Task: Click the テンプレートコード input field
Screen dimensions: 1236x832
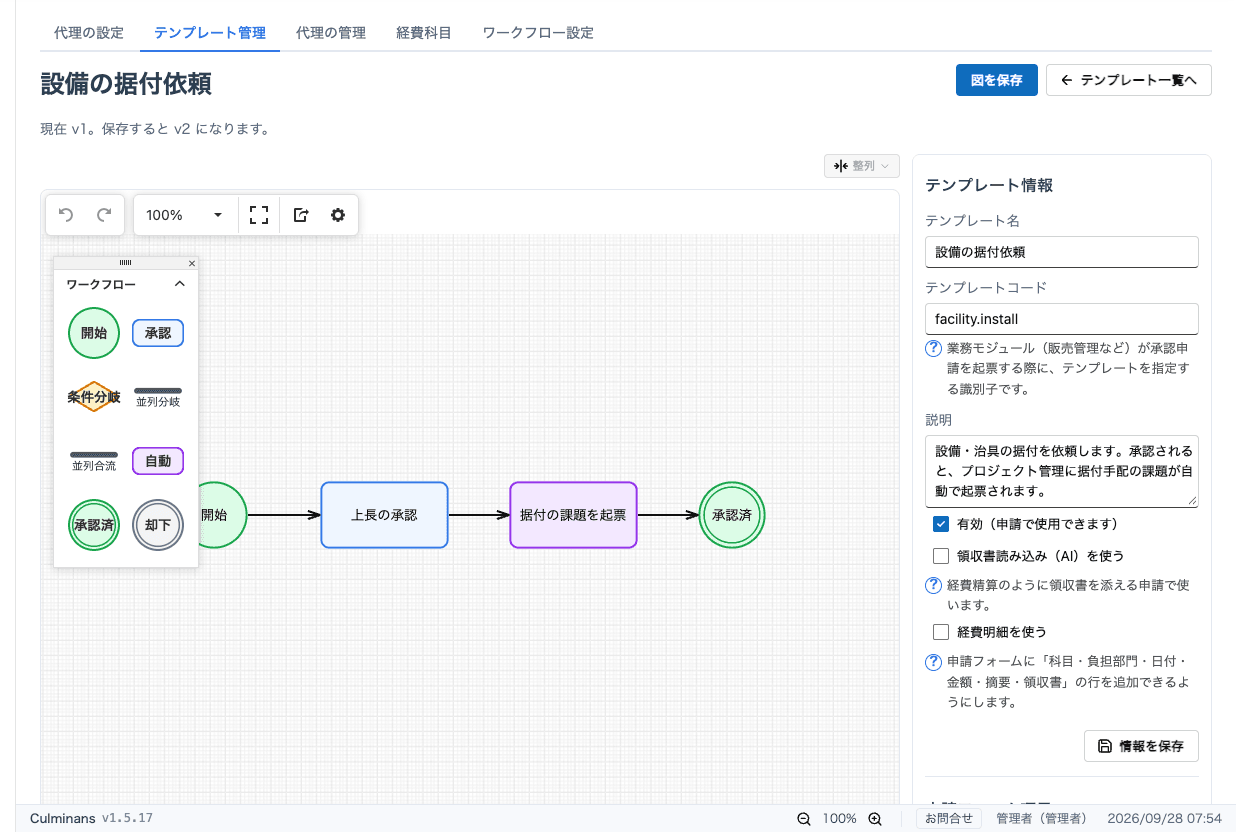Action: [1062, 319]
